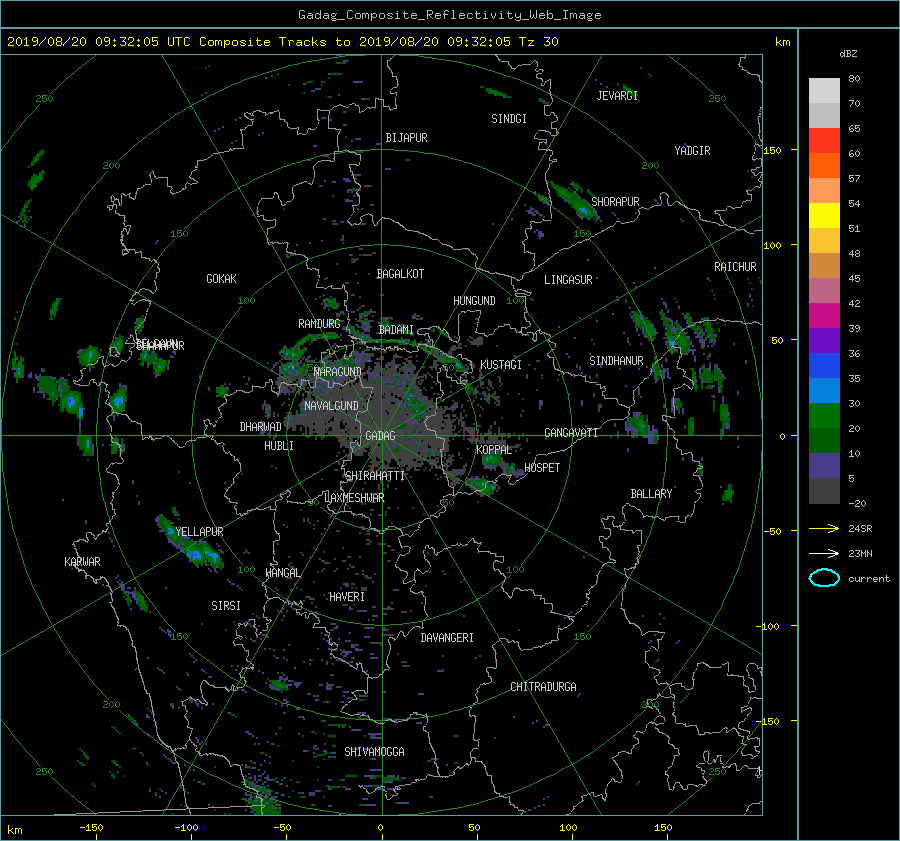Click the DHARWAD label
The image size is (900, 841).
point(260,427)
